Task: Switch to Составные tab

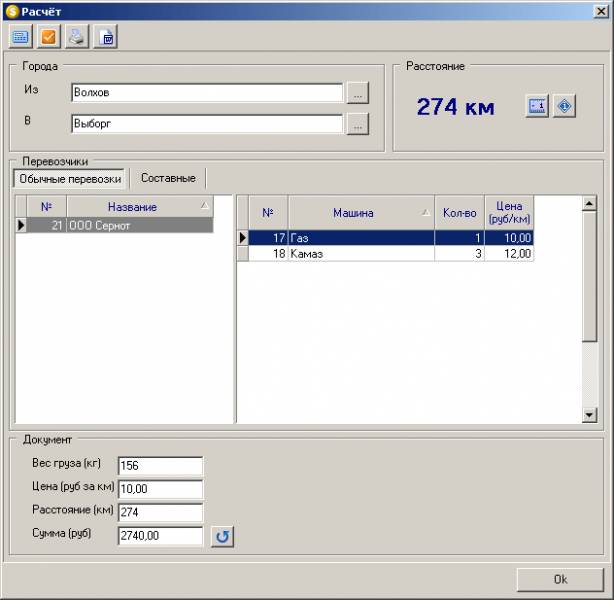Action: (x=168, y=178)
